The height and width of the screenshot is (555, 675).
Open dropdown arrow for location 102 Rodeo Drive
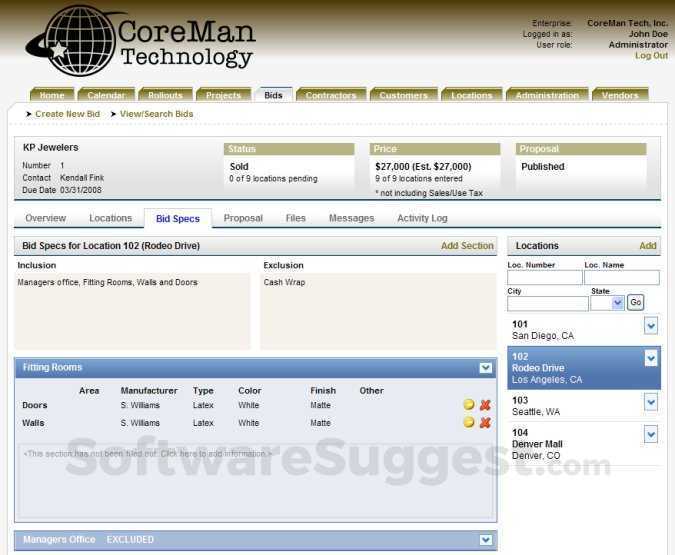pos(651,358)
